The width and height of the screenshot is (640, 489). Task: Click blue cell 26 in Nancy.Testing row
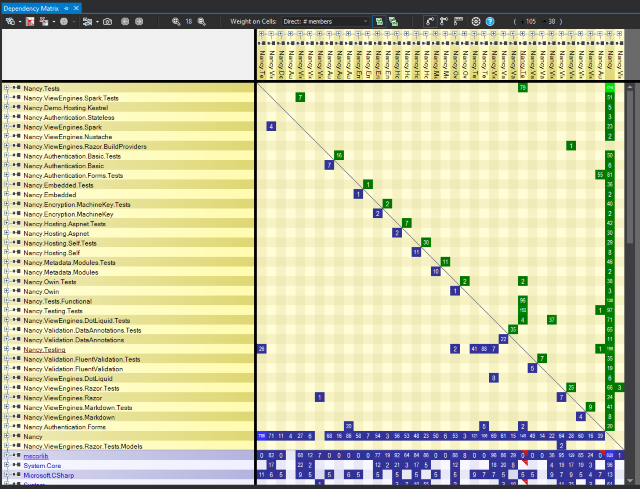point(262,349)
